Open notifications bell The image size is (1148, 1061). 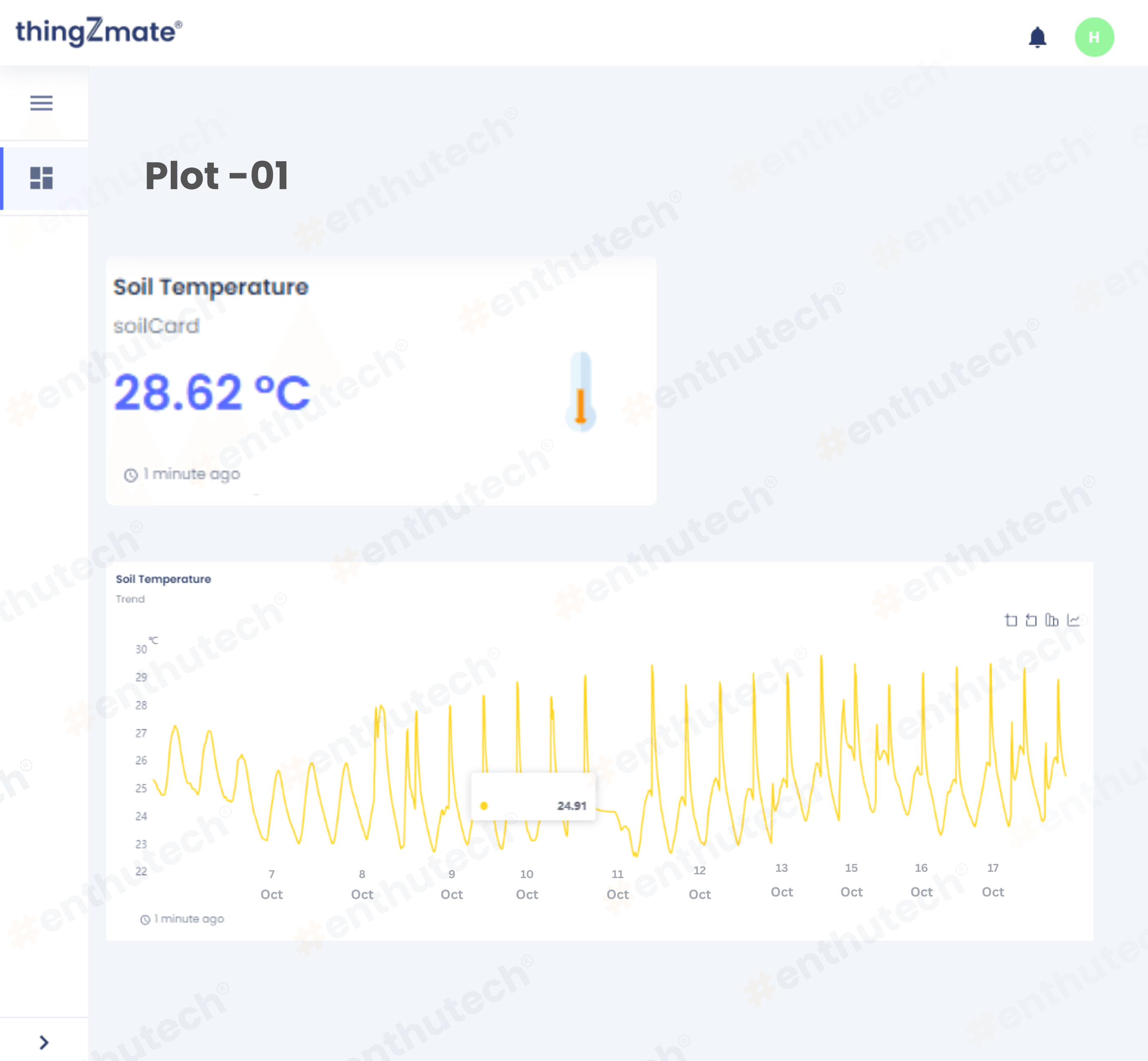pyautogui.click(x=1037, y=38)
